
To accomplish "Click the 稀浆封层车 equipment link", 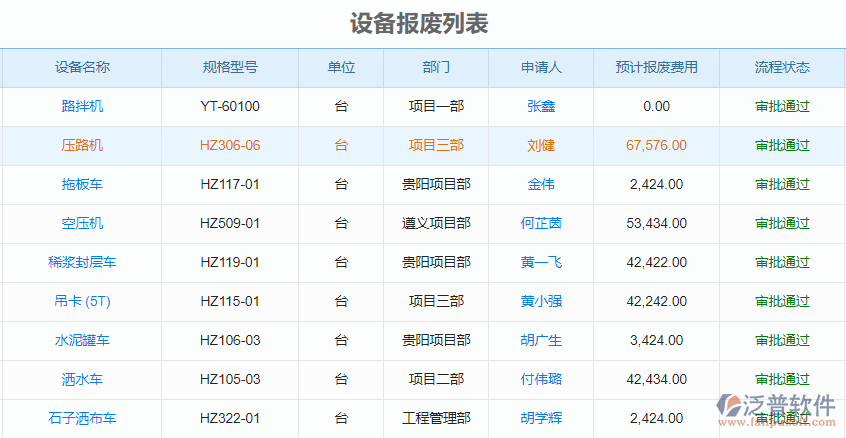I will point(82,262).
